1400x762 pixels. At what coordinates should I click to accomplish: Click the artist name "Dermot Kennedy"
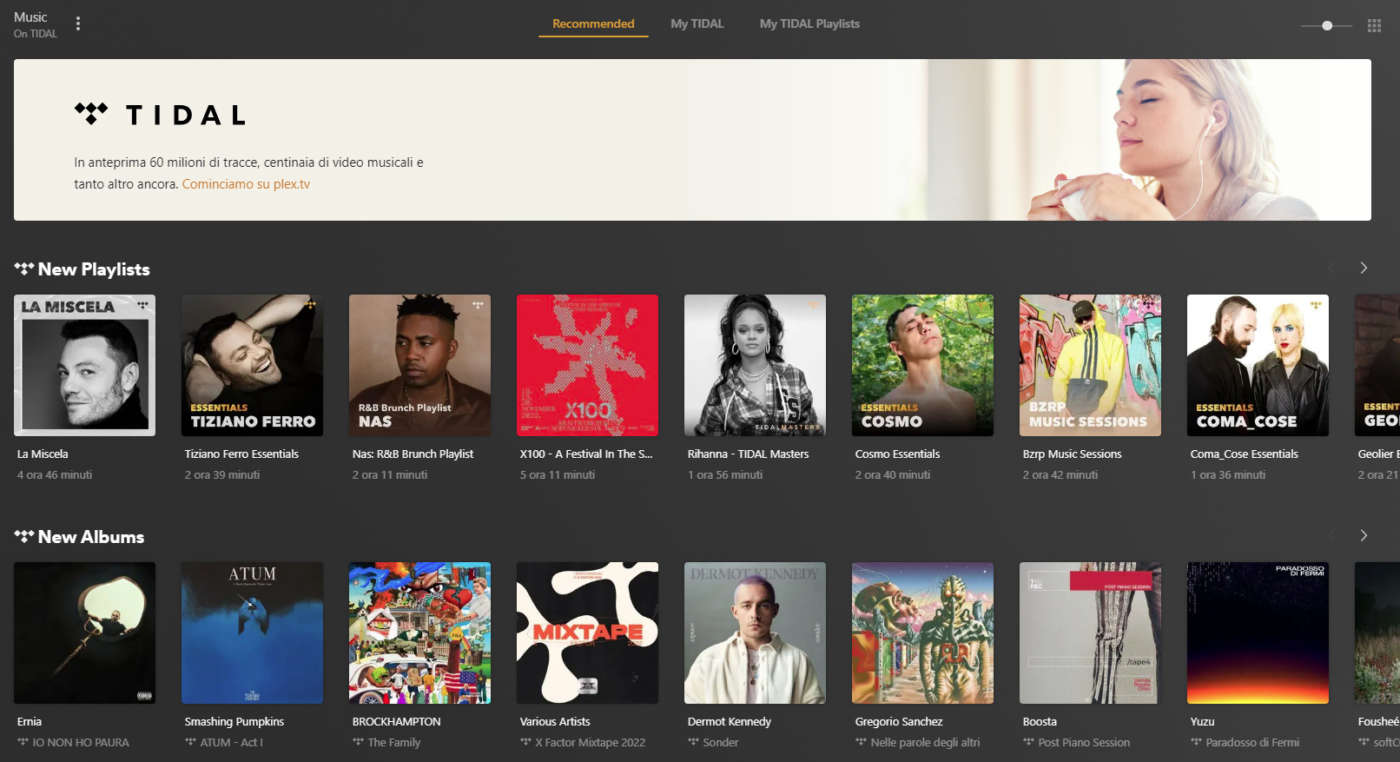(x=730, y=721)
